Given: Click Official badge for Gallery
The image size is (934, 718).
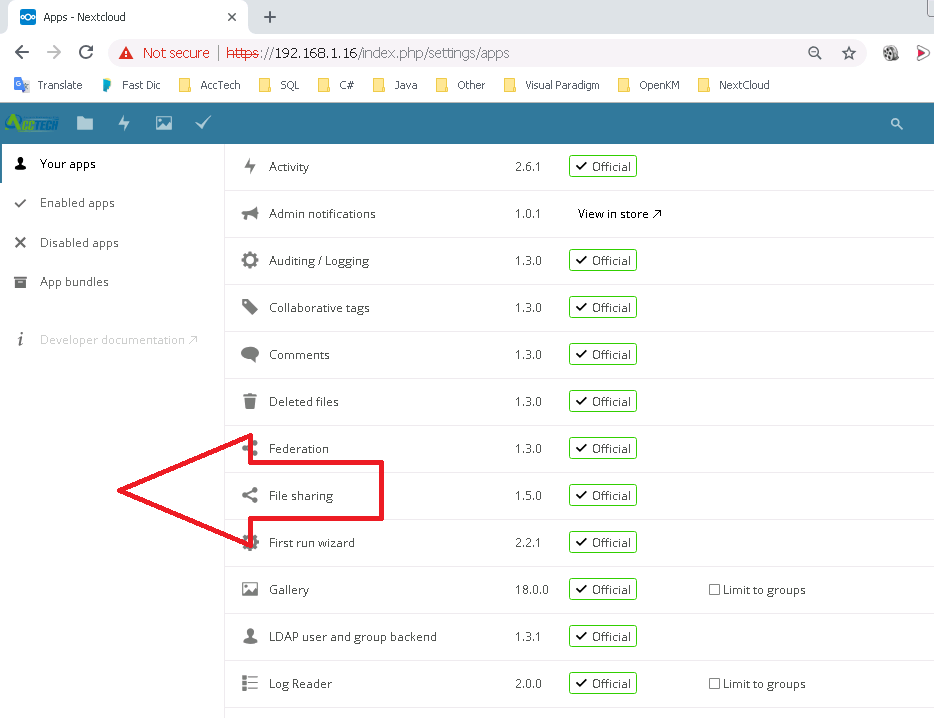Looking at the screenshot, I should tap(603, 589).
